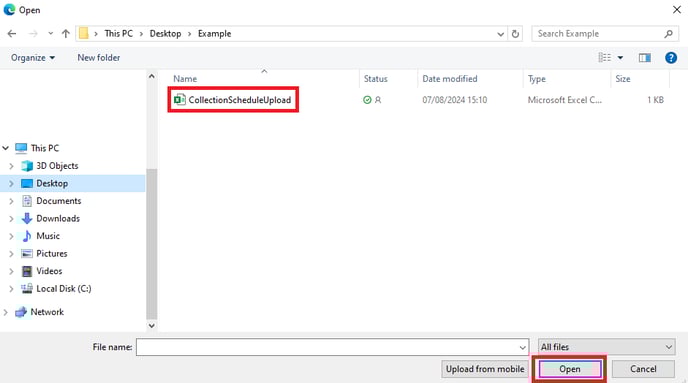Click the Back navigation arrow
Viewport: 688px width, 383px height.
coord(12,34)
